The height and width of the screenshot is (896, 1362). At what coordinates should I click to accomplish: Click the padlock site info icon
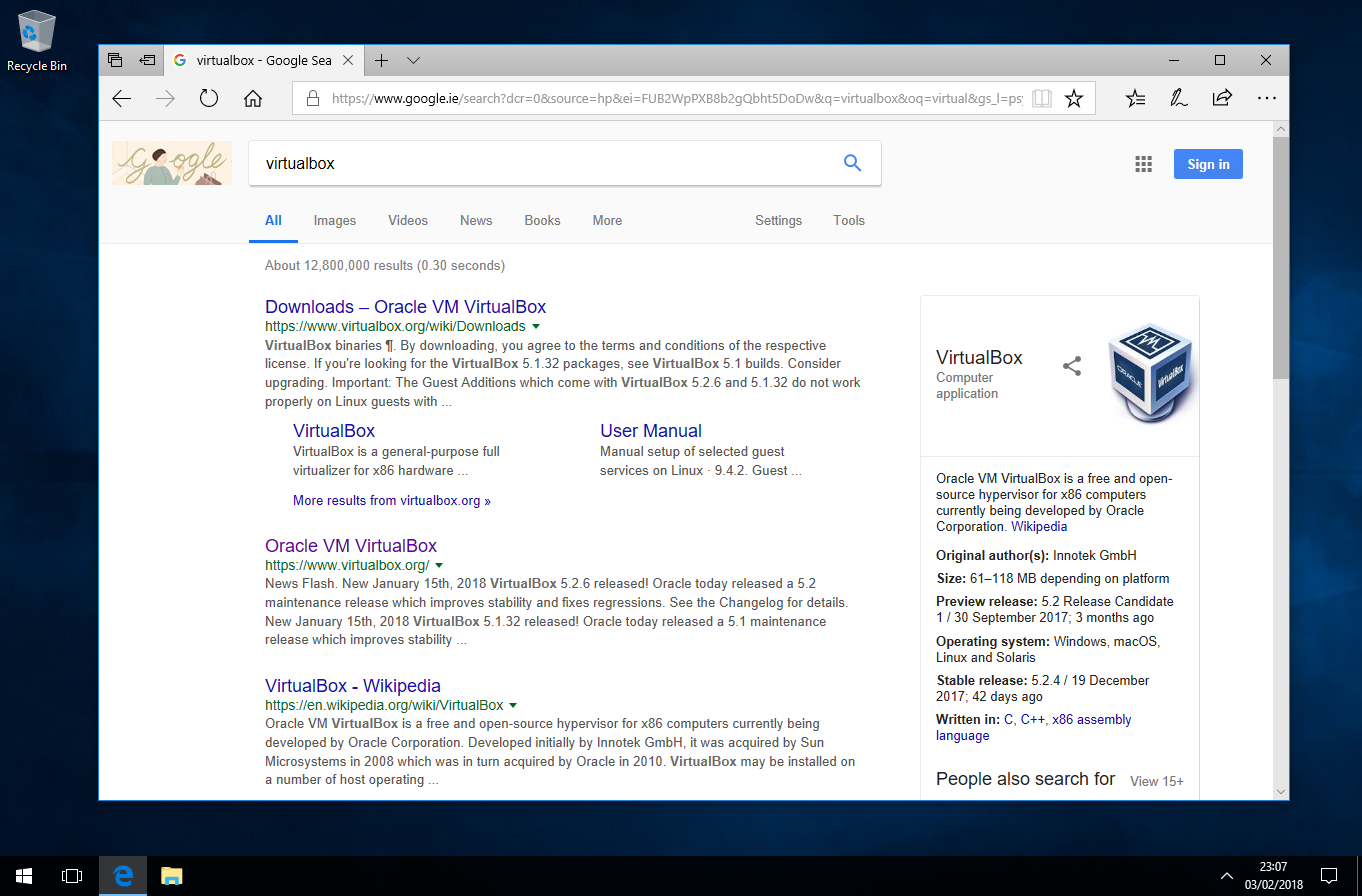pyautogui.click(x=312, y=99)
